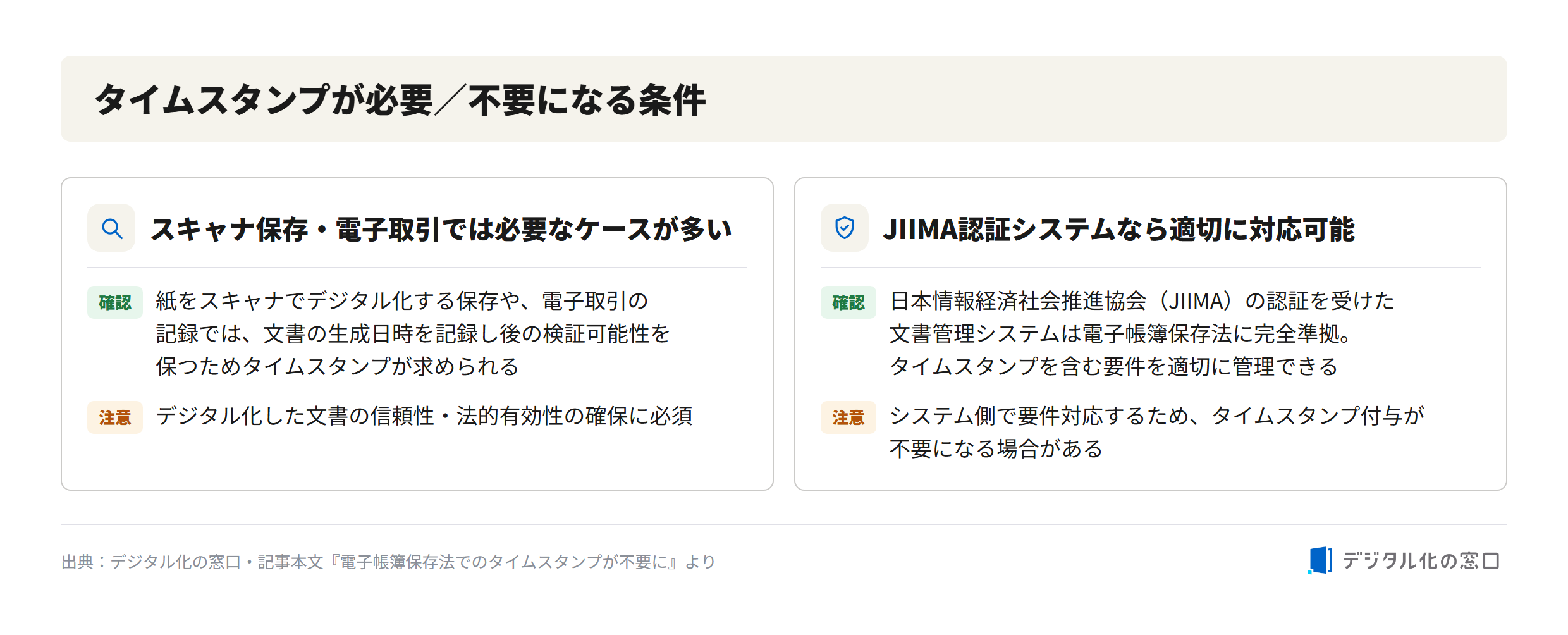Click the magnifying glass icon in left card
This screenshot has height=635, width=1568.
tap(112, 228)
